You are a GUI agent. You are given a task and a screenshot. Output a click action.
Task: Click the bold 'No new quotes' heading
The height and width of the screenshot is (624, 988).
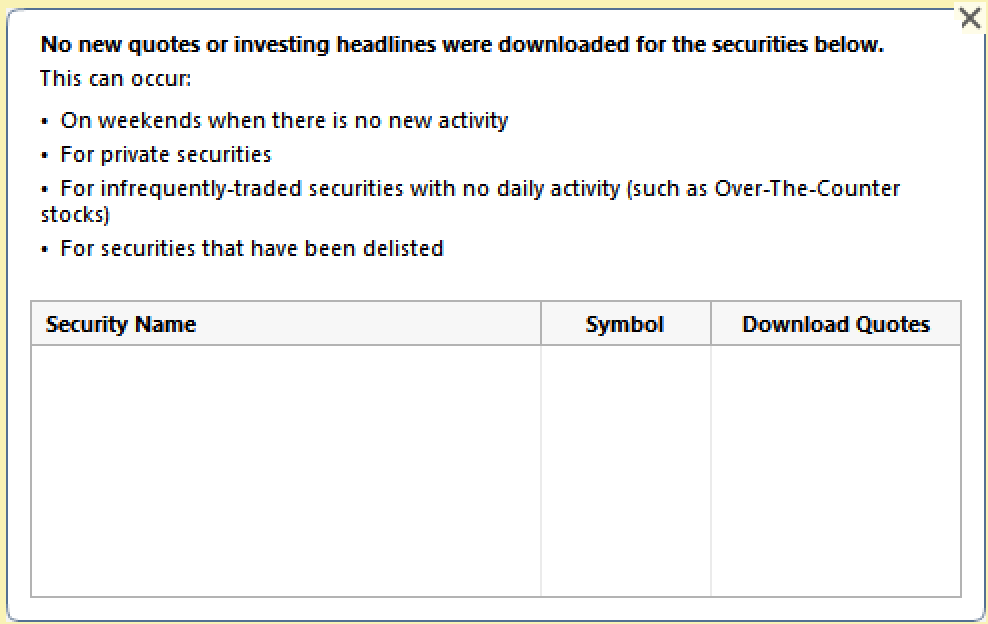tap(462, 45)
